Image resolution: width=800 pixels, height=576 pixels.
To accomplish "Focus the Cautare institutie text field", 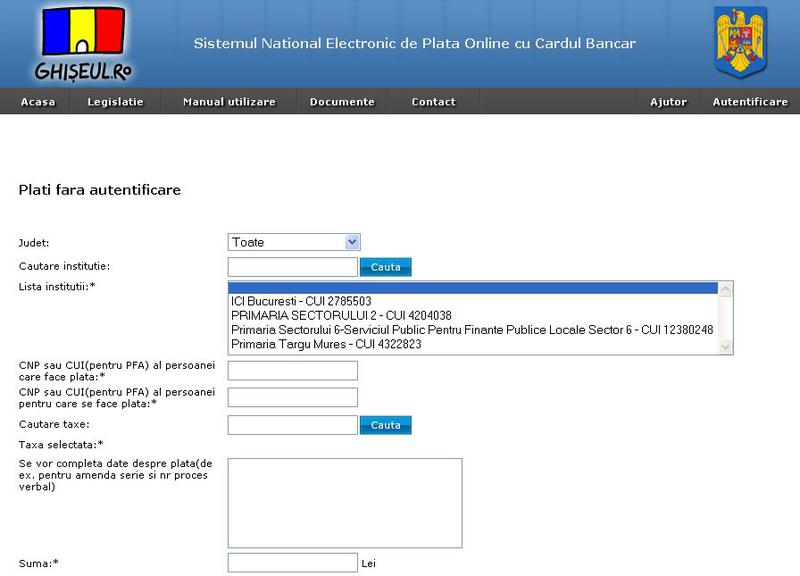I will tap(292, 267).
